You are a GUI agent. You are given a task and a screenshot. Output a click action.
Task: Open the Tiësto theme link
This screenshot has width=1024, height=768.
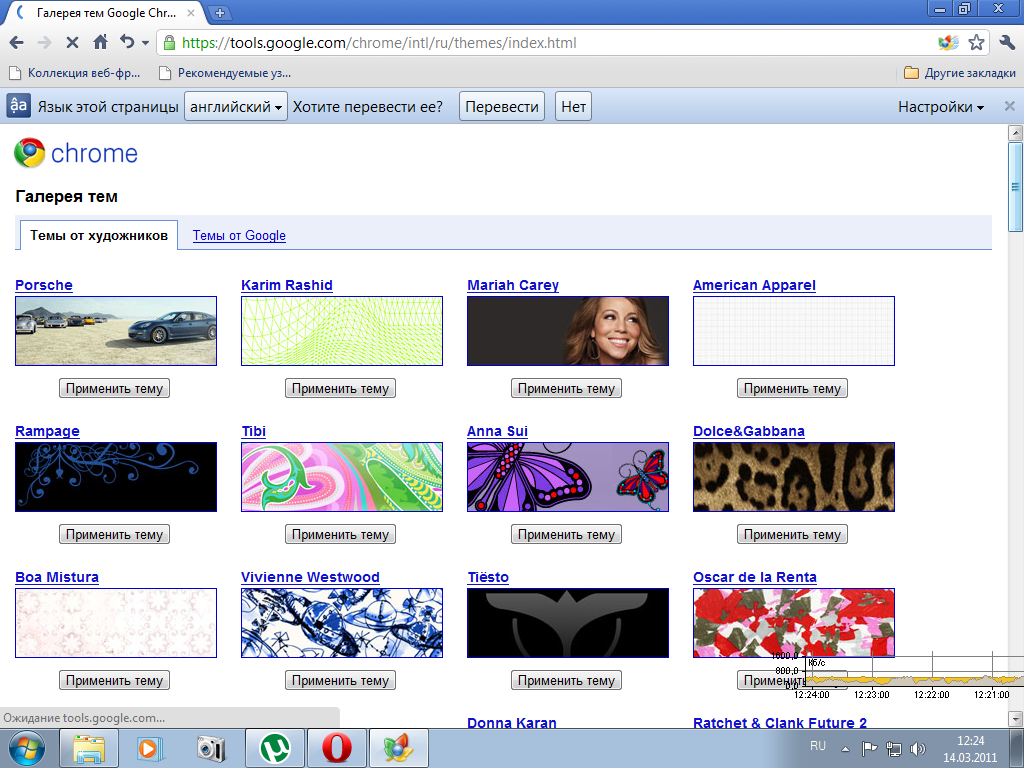[488, 577]
